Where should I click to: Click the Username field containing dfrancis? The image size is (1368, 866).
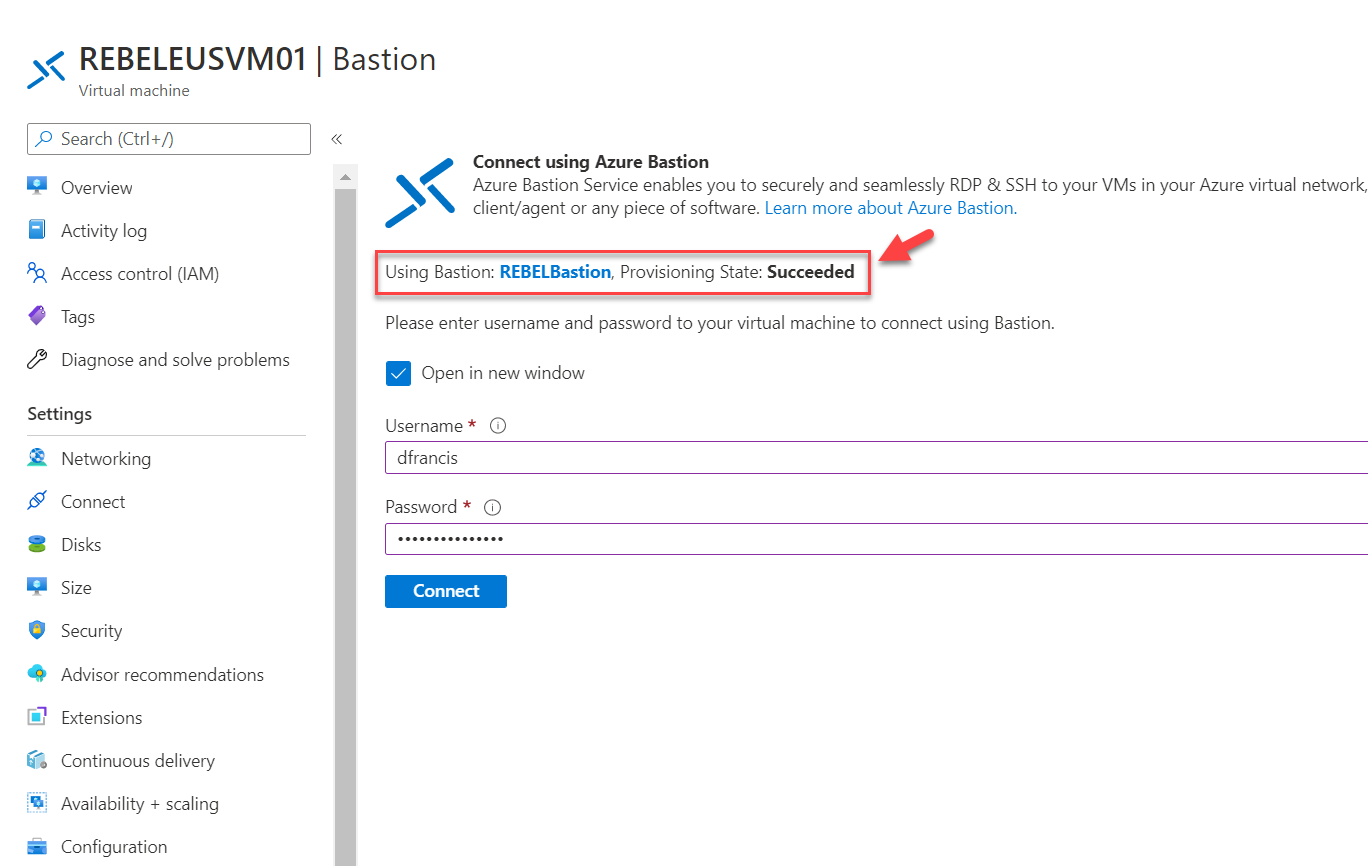876,458
